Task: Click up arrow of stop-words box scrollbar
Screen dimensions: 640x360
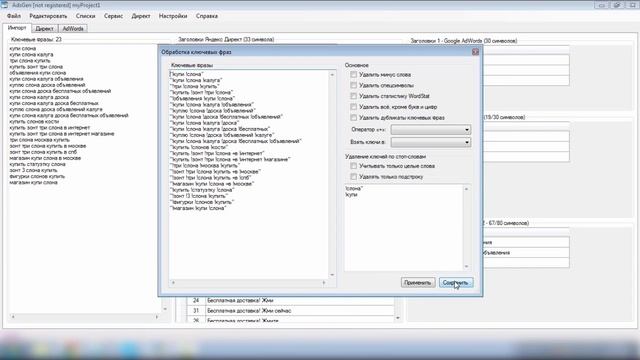Action: pyautogui.click(x=467, y=189)
